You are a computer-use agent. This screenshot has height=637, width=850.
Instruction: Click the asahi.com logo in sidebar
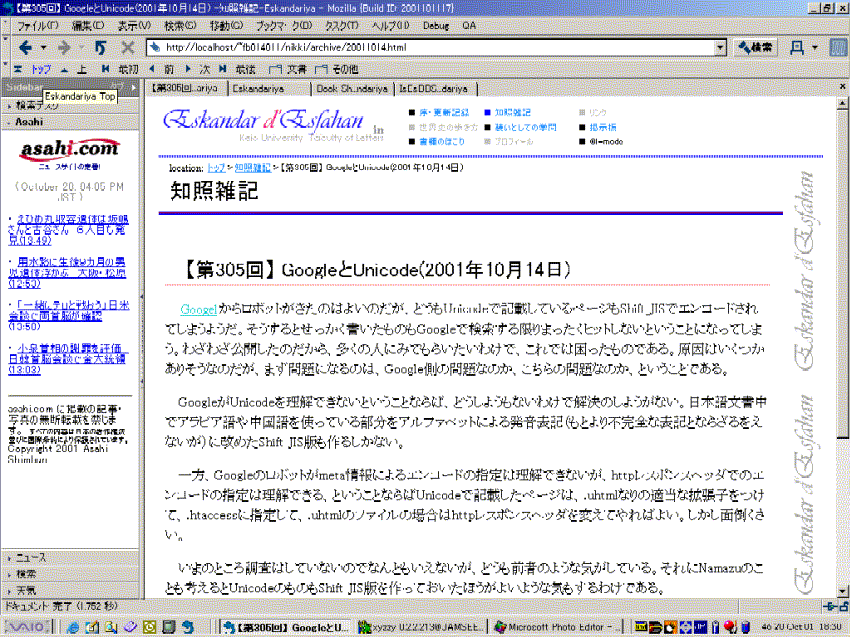click(x=69, y=149)
